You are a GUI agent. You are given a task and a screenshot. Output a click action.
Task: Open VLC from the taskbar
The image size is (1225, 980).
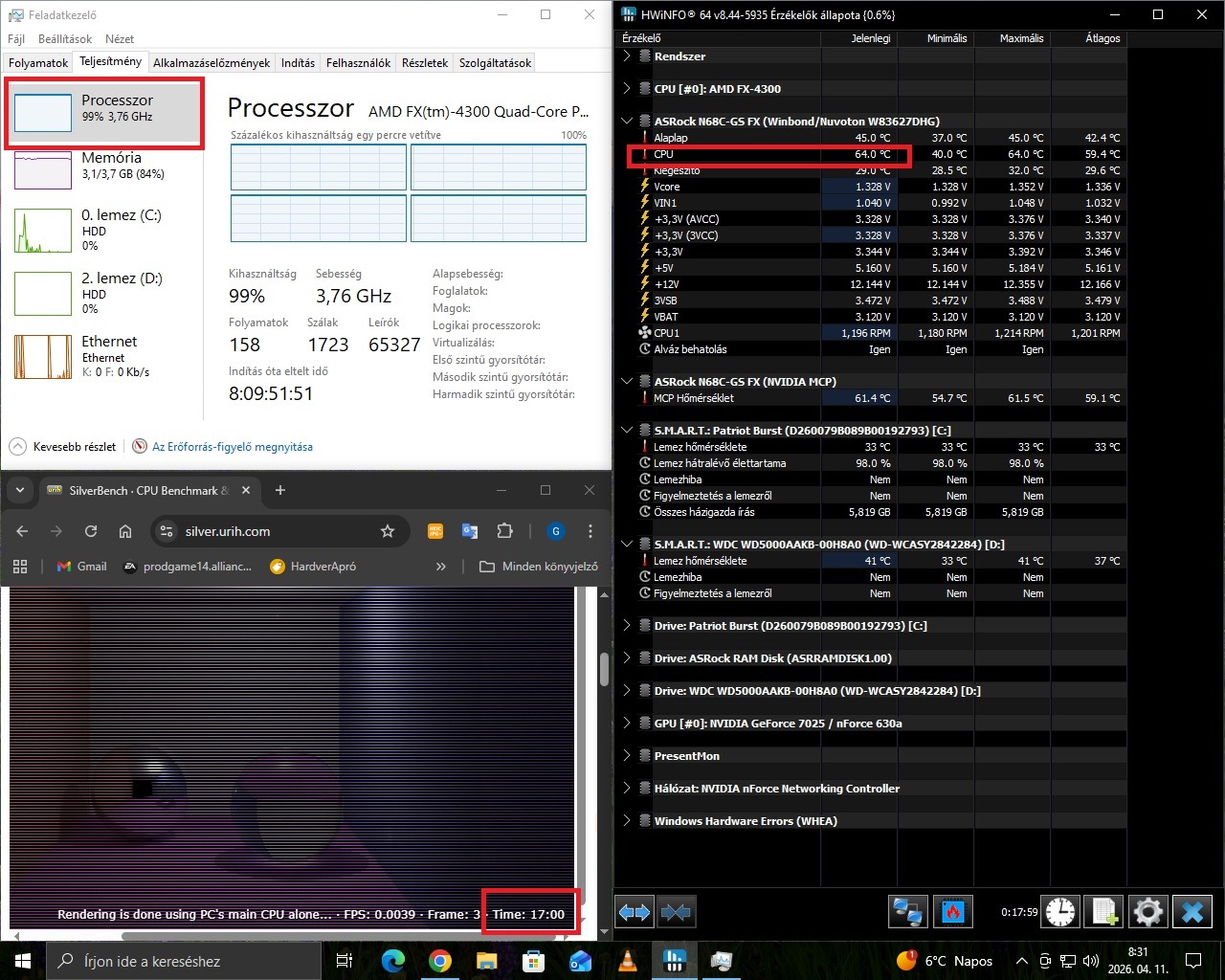[x=628, y=961]
